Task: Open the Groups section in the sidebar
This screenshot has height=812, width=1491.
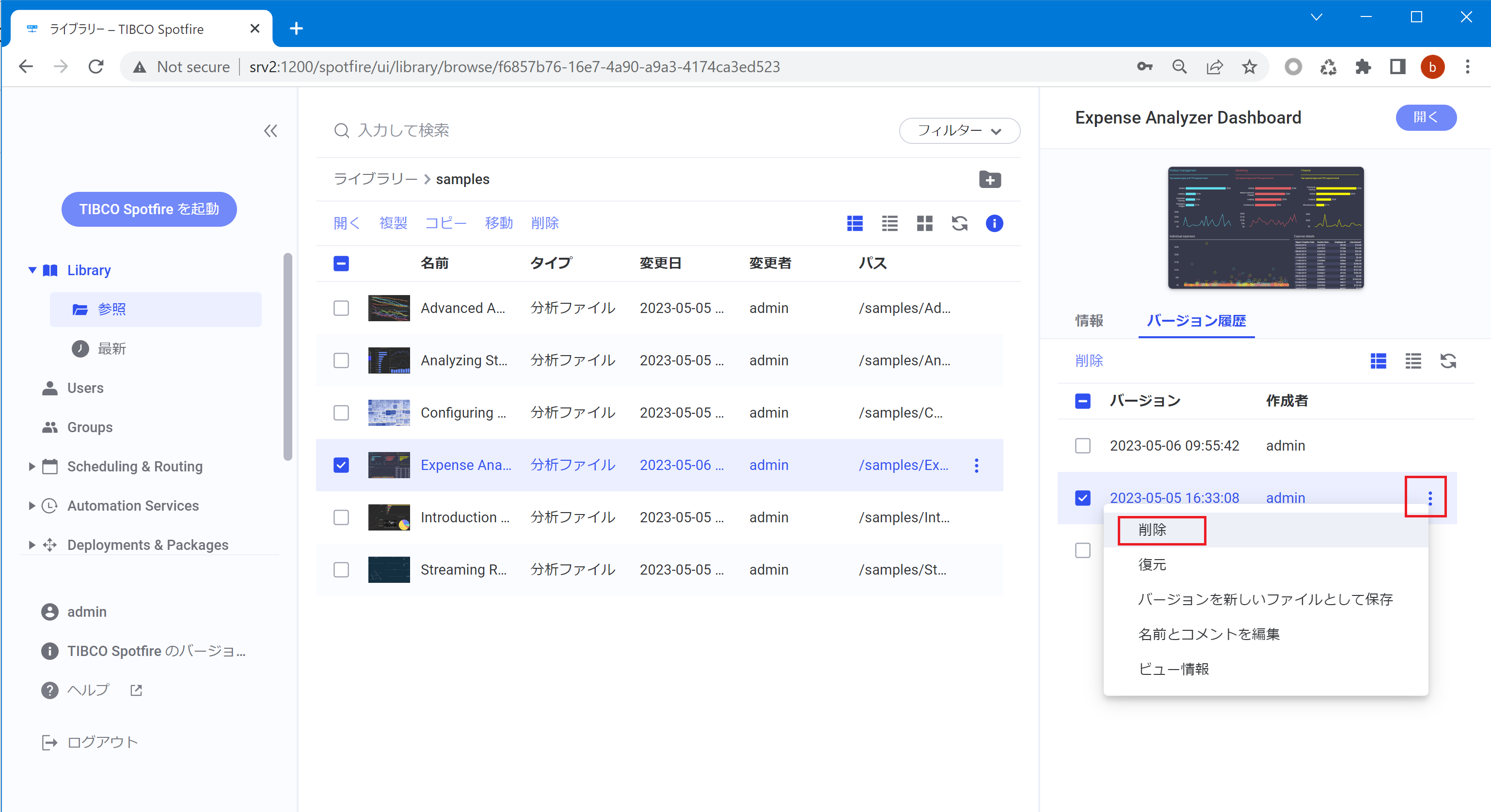Action: [x=78, y=427]
